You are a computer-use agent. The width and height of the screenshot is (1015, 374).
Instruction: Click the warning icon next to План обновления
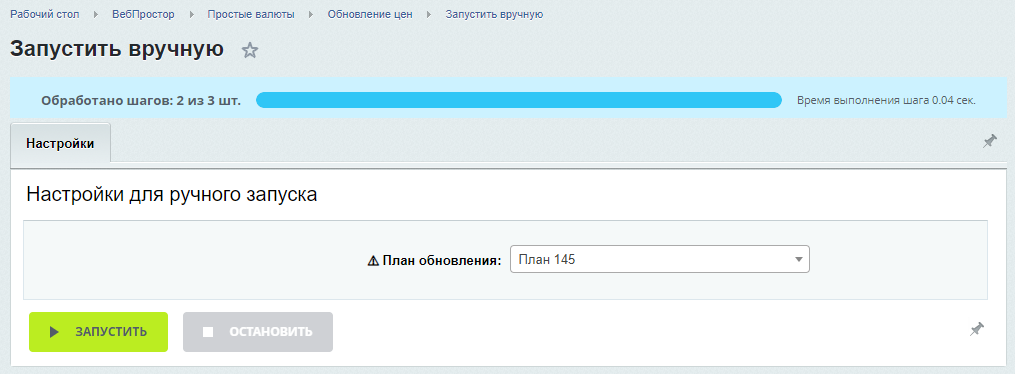373,261
